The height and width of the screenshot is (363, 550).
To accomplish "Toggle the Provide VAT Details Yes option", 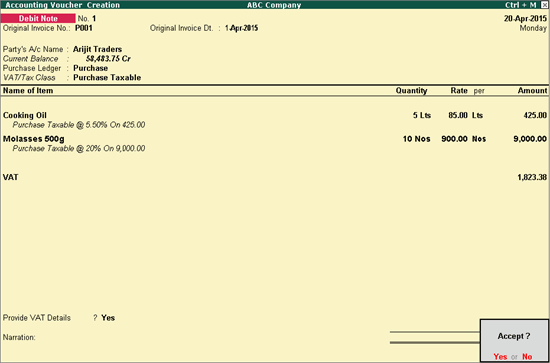I will click(x=108, y=318).
